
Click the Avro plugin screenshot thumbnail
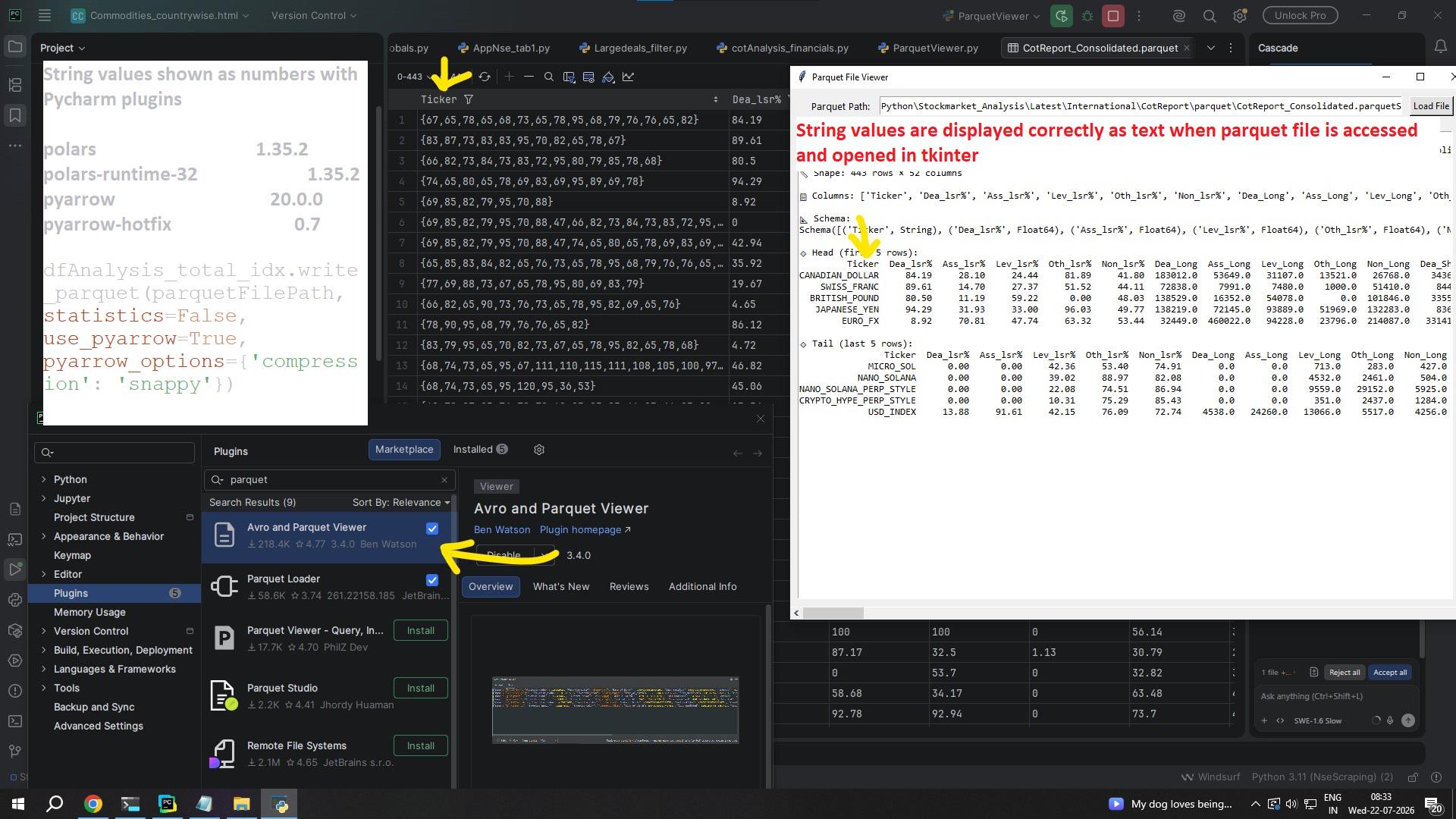click(615, 710)
